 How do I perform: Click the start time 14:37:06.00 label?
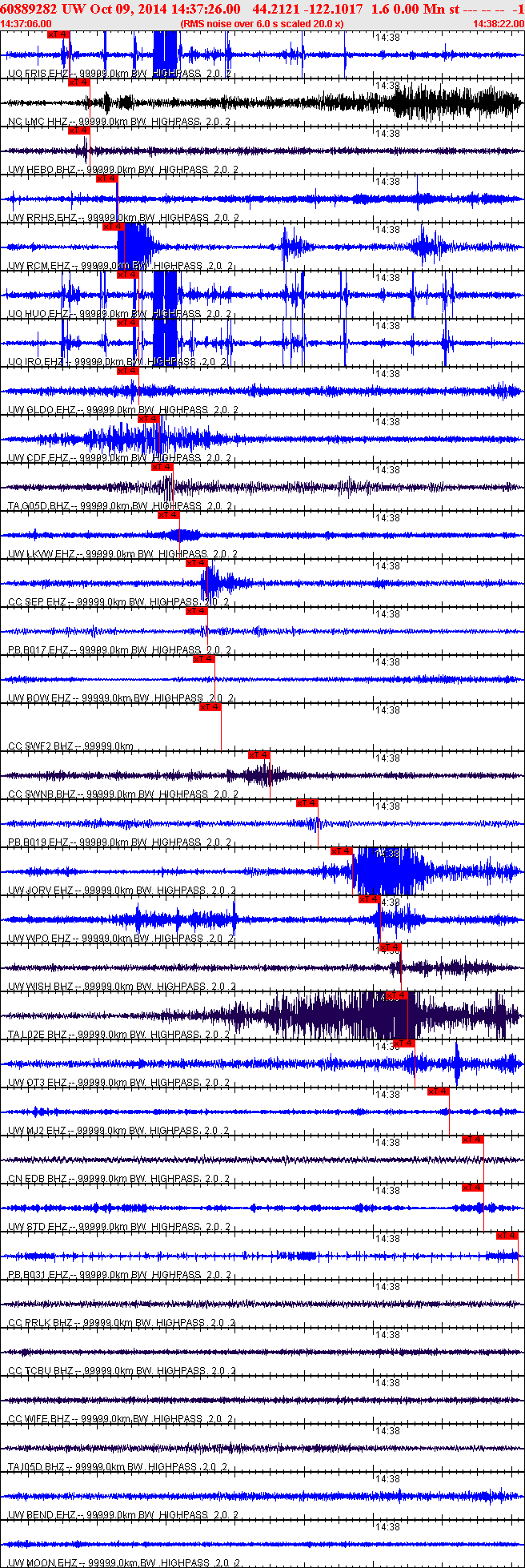[x=26, y=24]
